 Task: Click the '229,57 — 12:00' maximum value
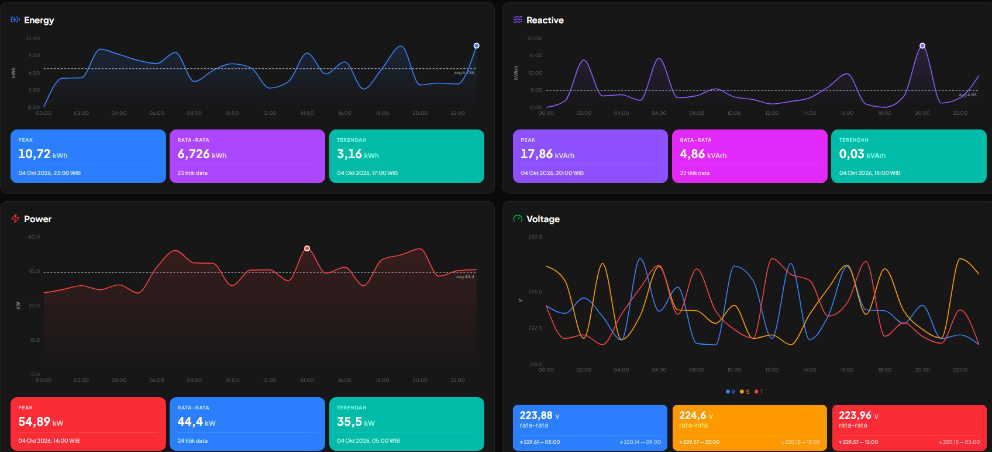[857, 441]
